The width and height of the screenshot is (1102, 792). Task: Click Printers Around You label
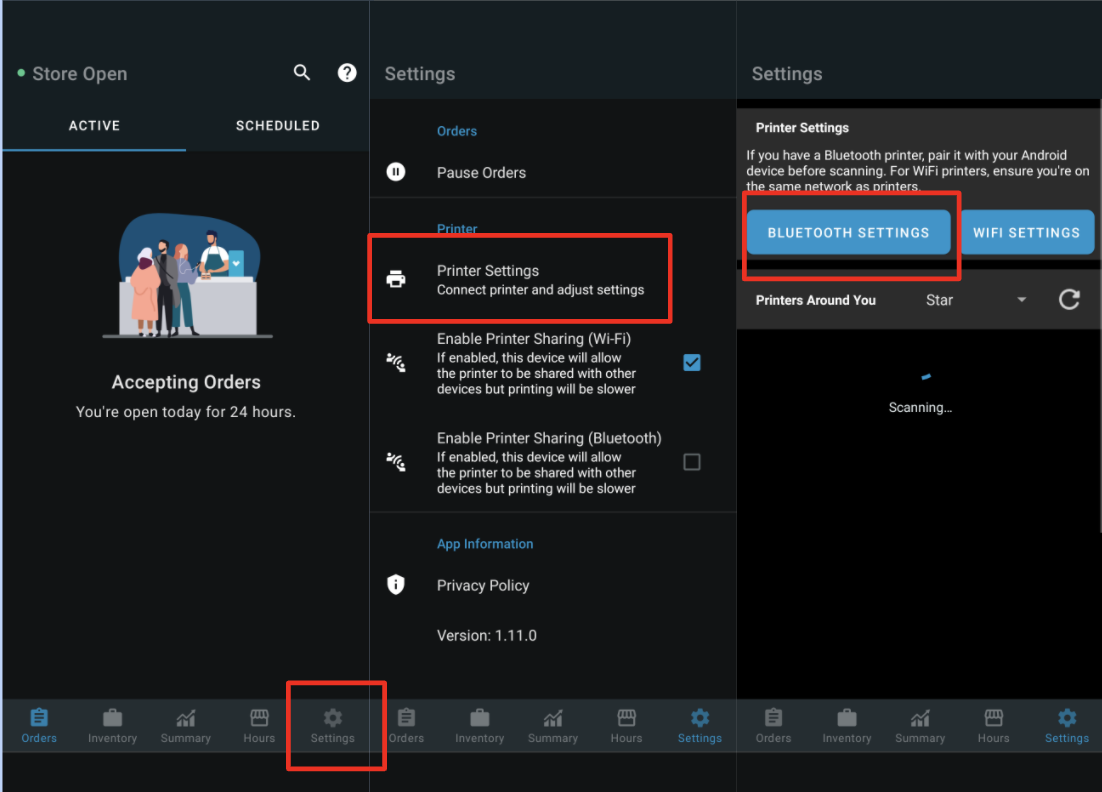pyautogui.click(x=815, y=300)
